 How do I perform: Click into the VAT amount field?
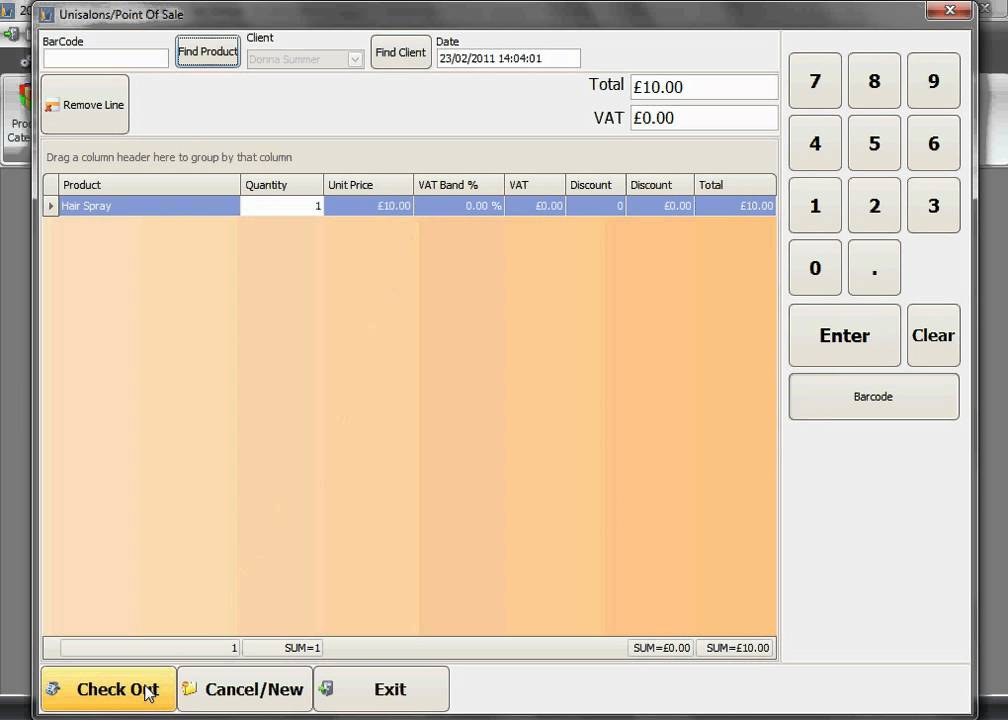click(x=704, y=118)
